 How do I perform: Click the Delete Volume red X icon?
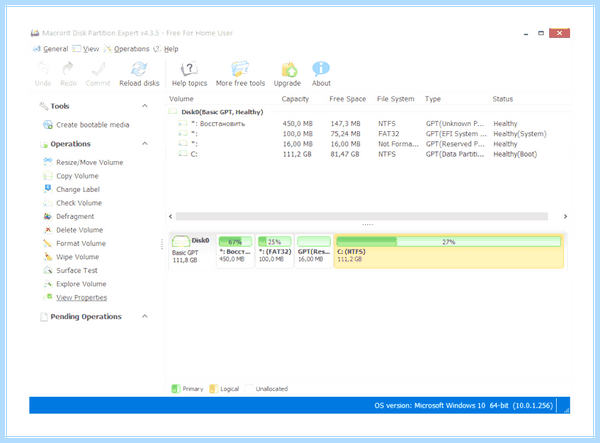coord(48,230)
